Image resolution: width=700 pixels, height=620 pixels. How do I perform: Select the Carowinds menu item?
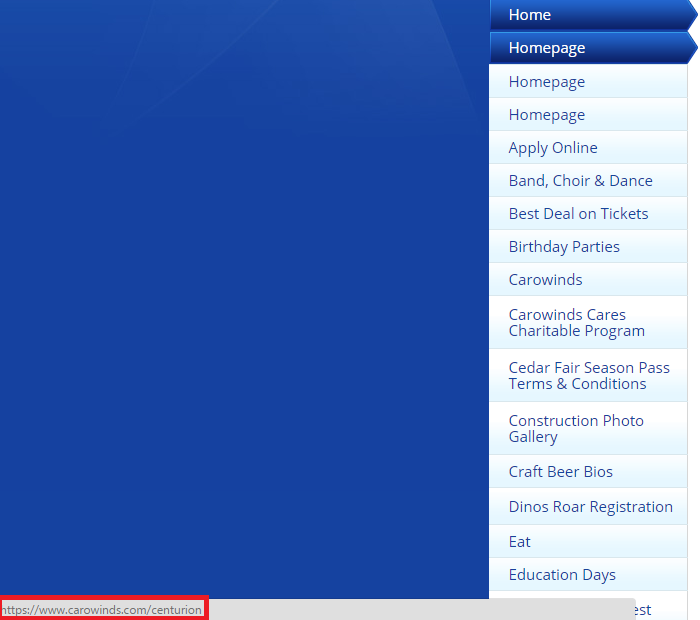click(545, 280)
